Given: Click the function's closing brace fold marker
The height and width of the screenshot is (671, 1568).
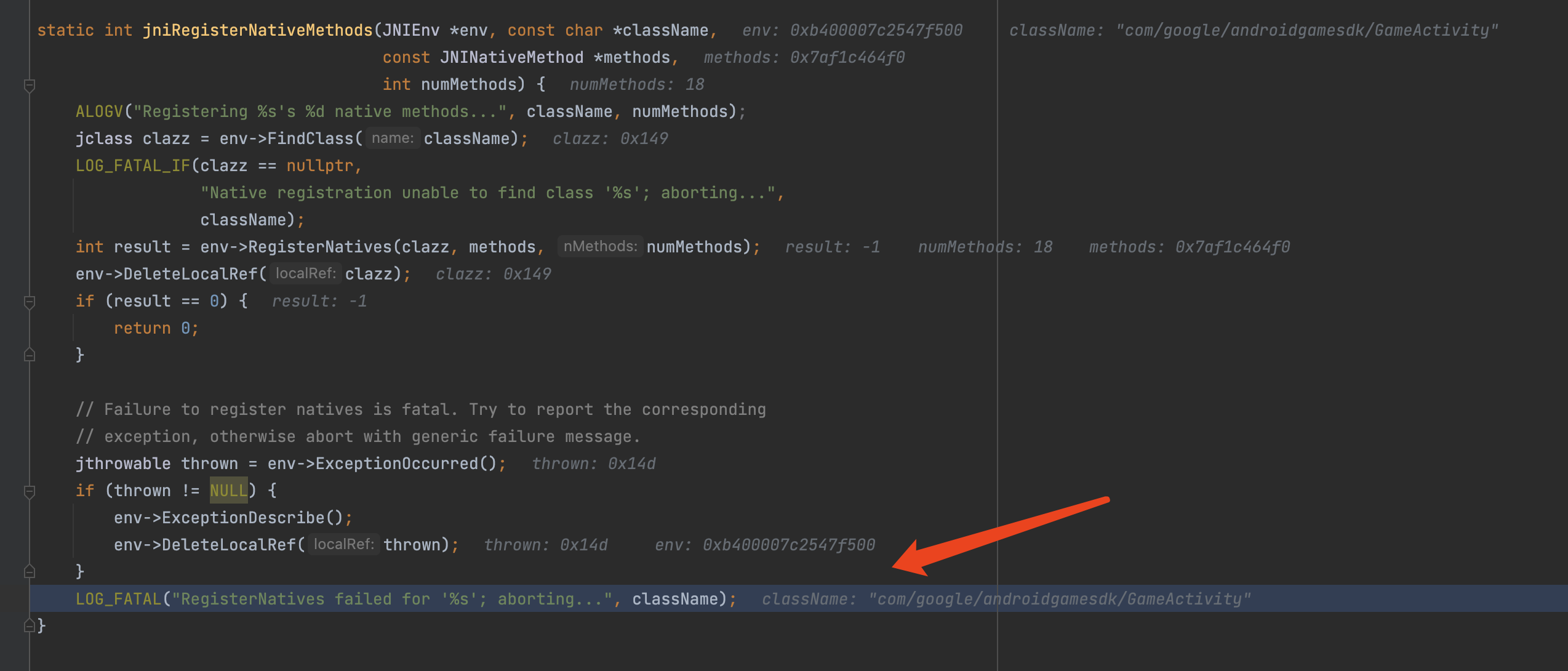Looking at the screenshot, I should (29, 626).
